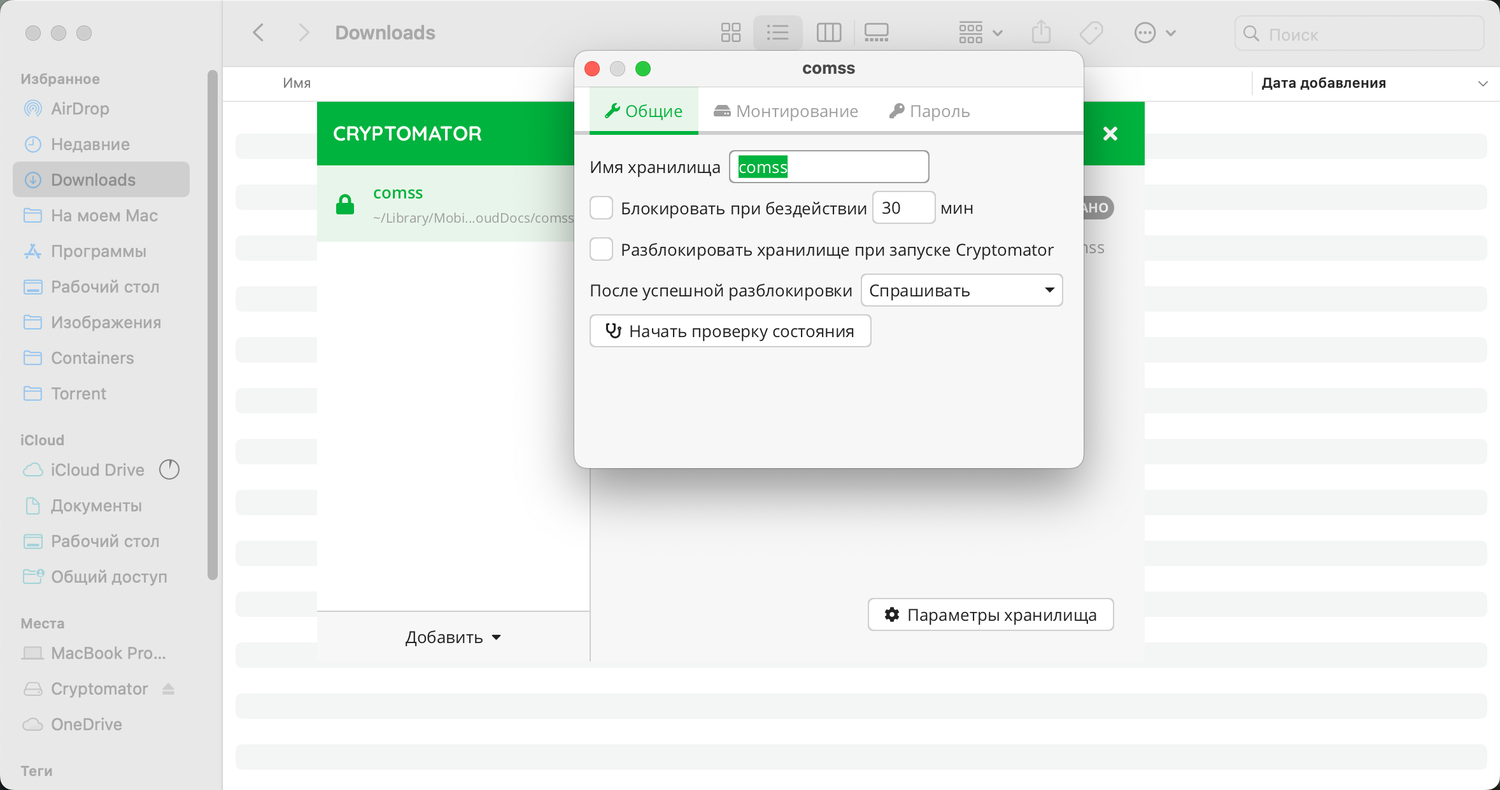Open Программы in Finder sidebar

point(101,251)
